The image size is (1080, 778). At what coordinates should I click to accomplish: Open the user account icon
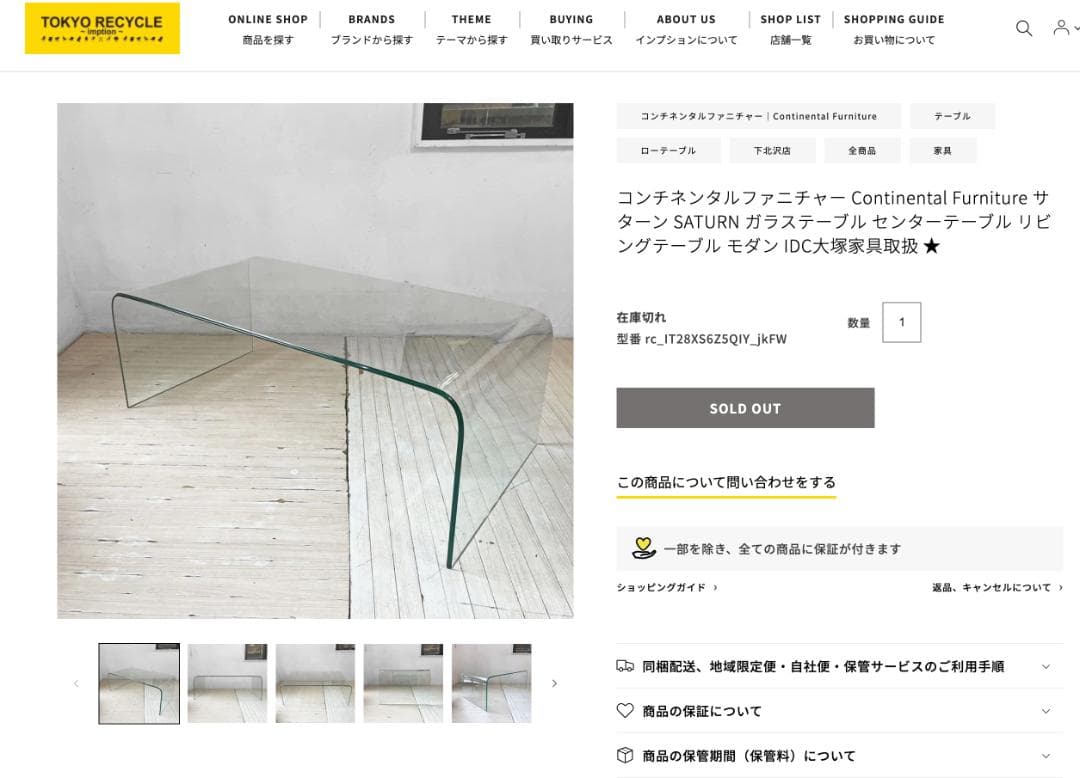point(1061,28)
